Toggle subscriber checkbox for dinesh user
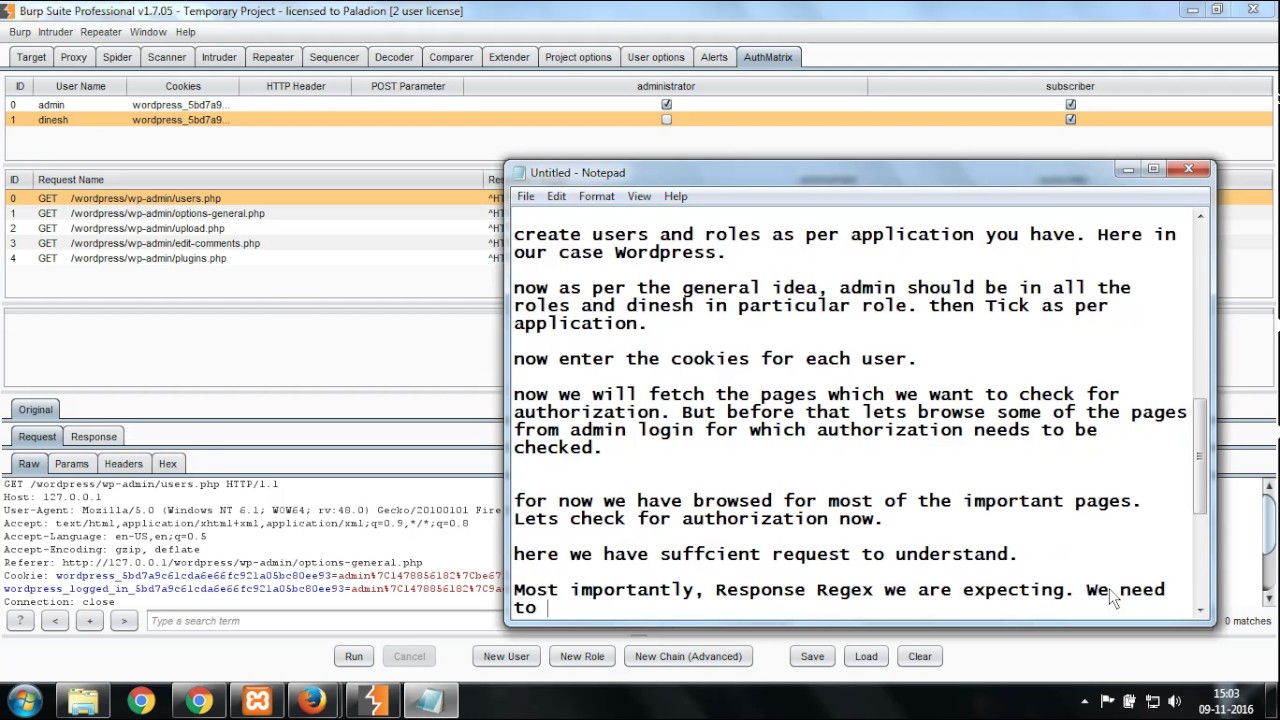1280x720 pixels. click(1070, 119)
